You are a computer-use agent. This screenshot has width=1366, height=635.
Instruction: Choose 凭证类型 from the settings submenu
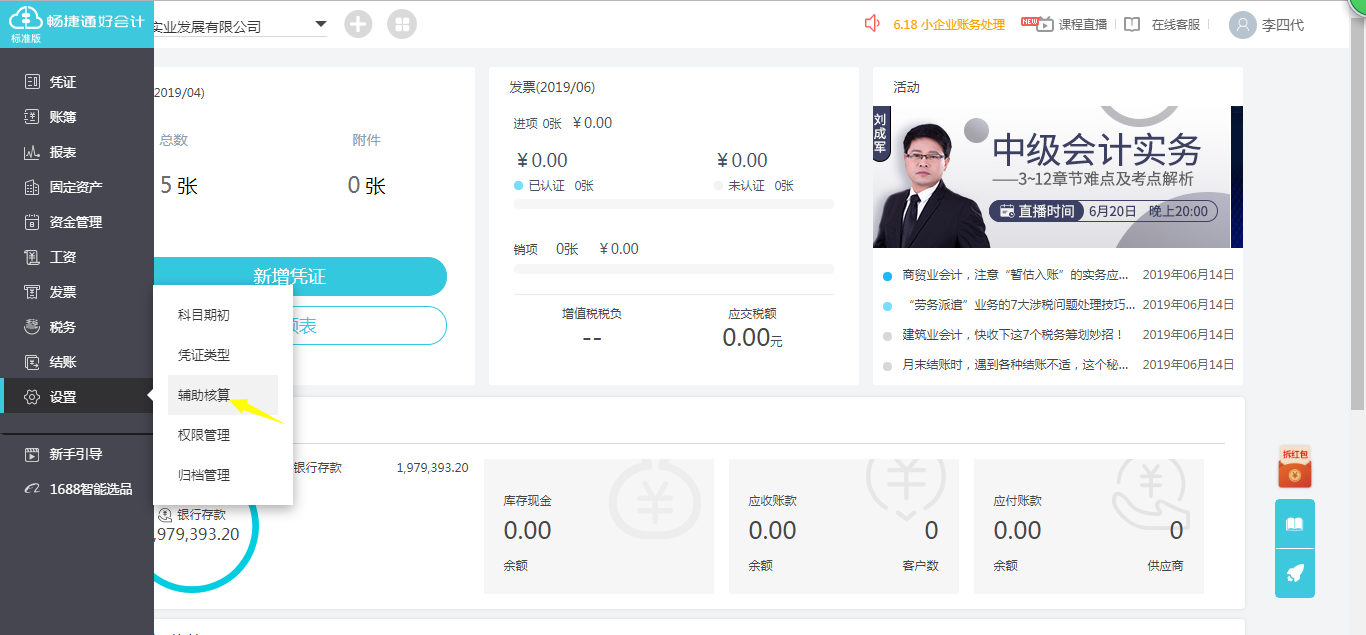[204, 355]
